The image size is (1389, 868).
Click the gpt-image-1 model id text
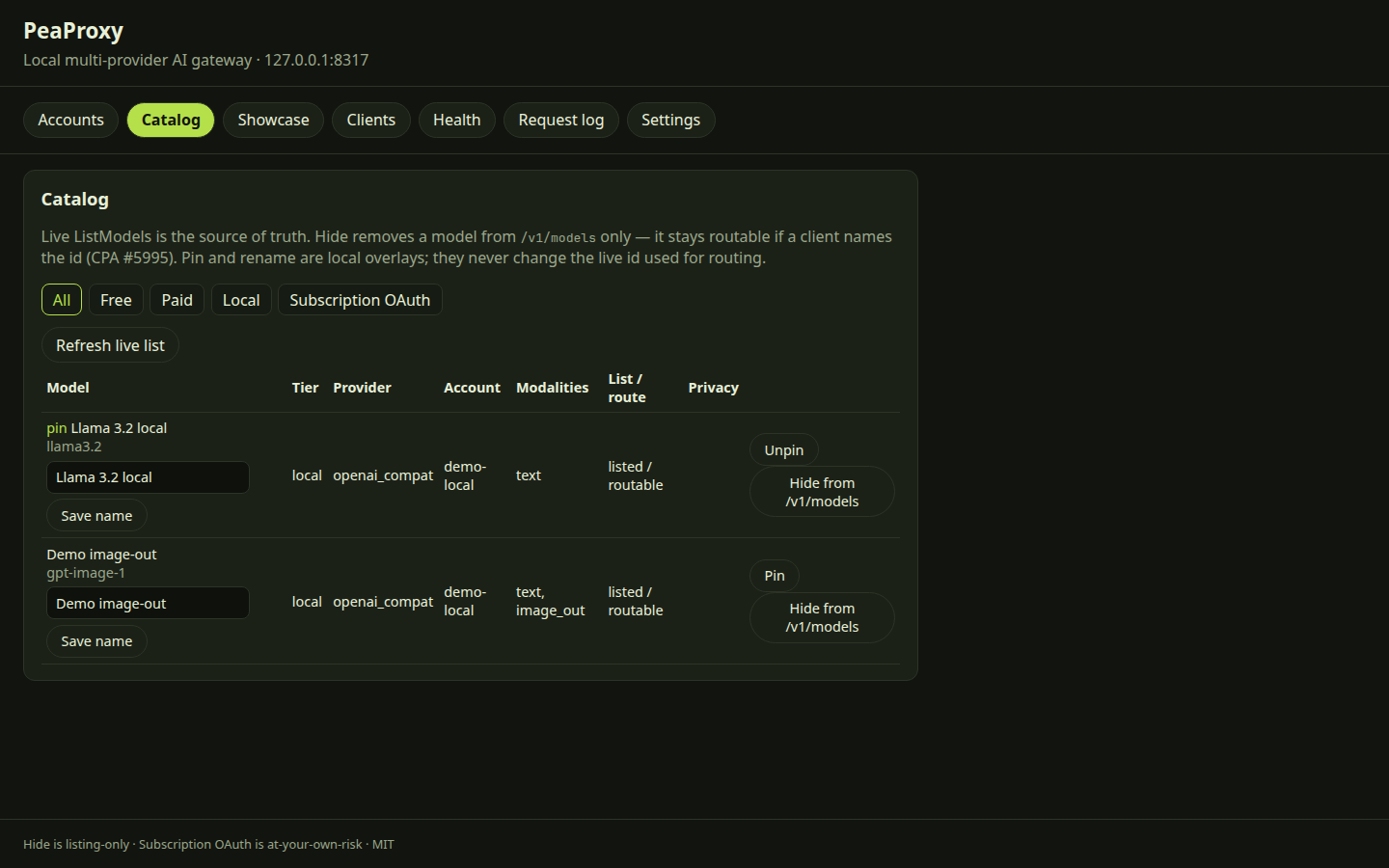point(86,573)
